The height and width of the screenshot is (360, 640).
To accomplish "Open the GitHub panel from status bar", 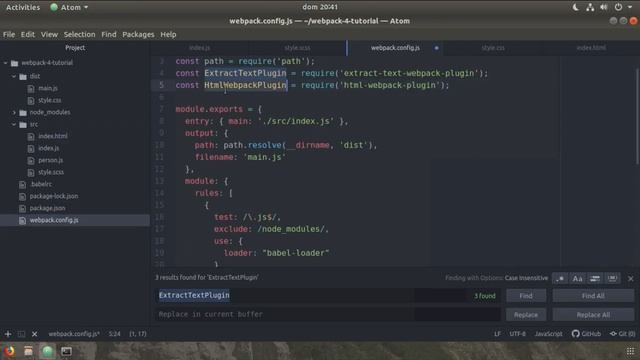I will (586, 334).
